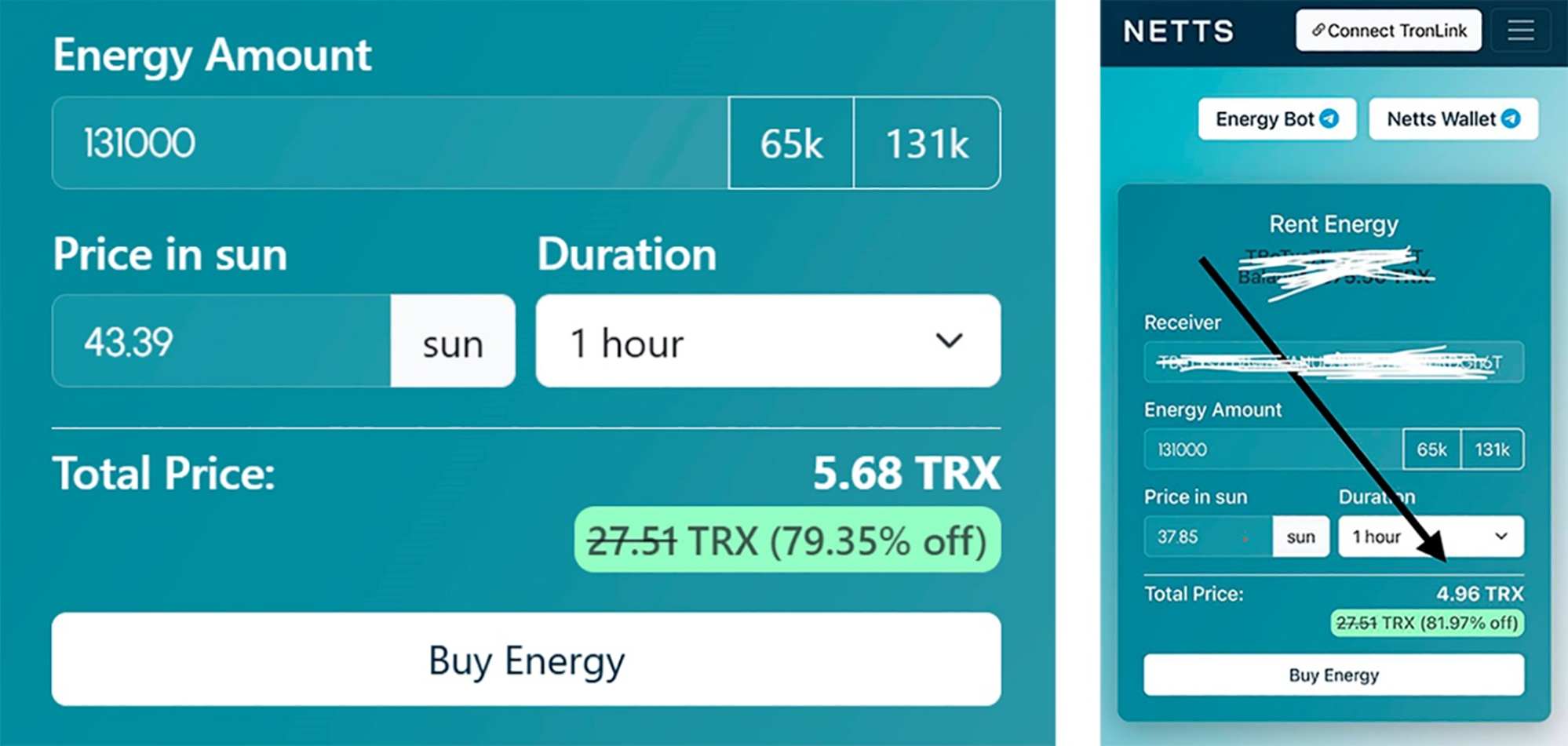
Task: Select the 65k preset in the enlarged form
Action: tap(791, 144)
